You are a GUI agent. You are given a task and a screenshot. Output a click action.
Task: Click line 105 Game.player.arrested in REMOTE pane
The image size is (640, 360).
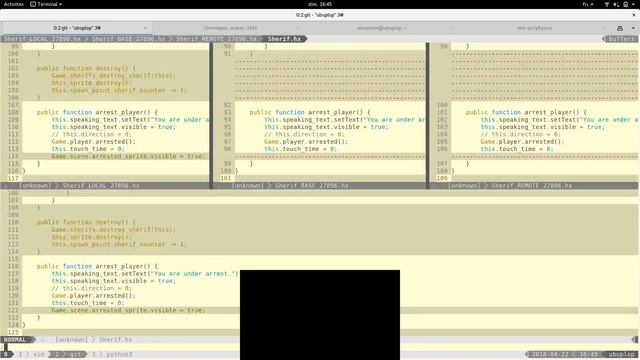[522, 141]
